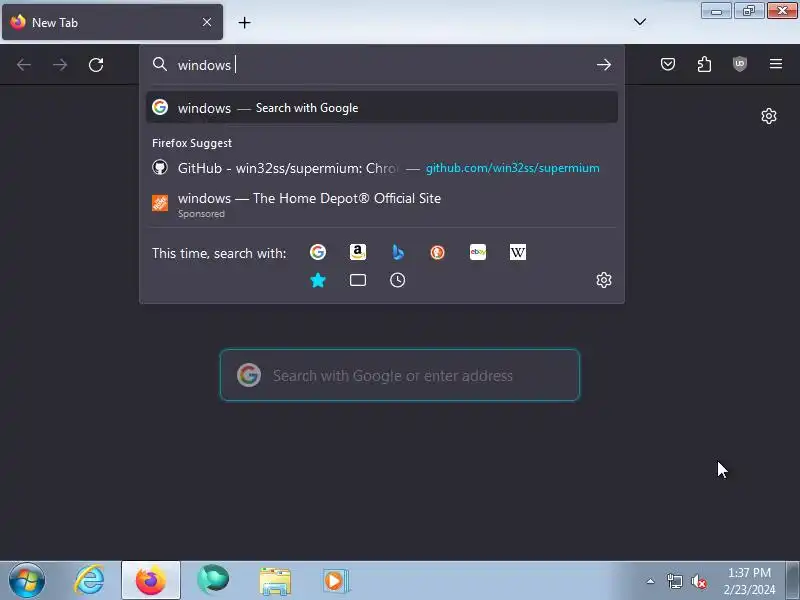This screenshot has height=600, width=800.
Task: Close the New Tab tab
Action: 207,22
